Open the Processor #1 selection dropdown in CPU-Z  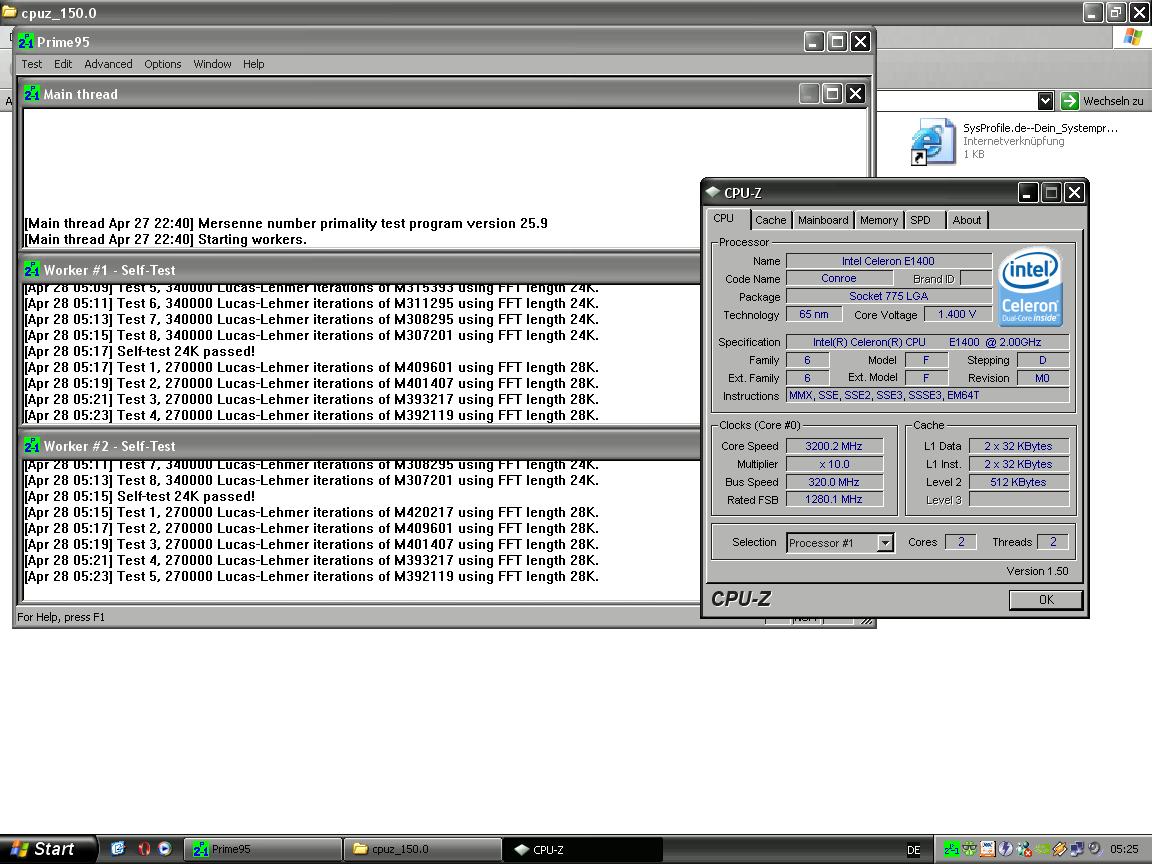pos(885,543)
